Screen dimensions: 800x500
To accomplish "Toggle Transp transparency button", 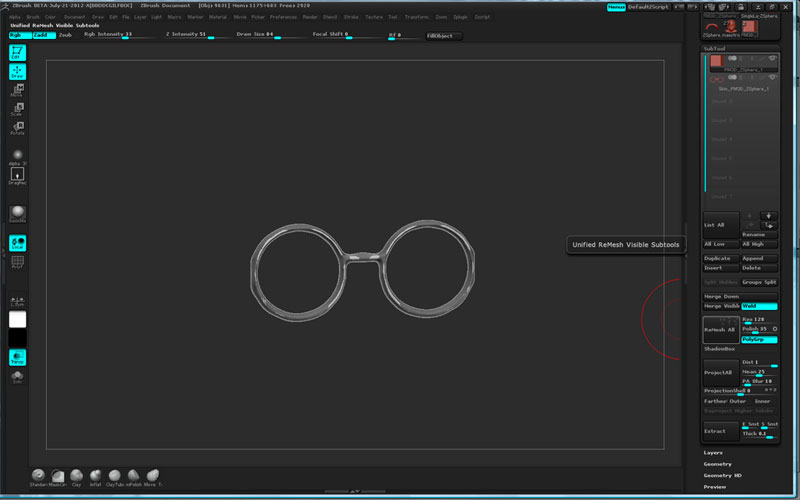I will click(17, 357).
